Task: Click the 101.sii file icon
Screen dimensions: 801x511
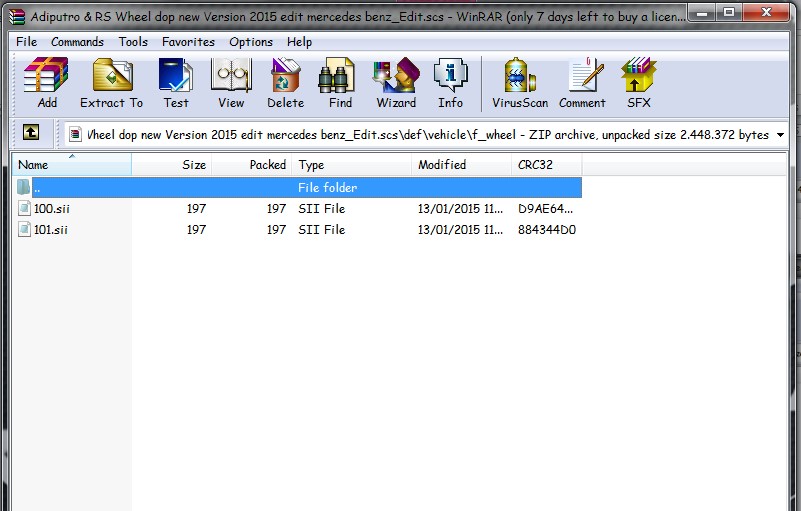Action: pos(24,229)
